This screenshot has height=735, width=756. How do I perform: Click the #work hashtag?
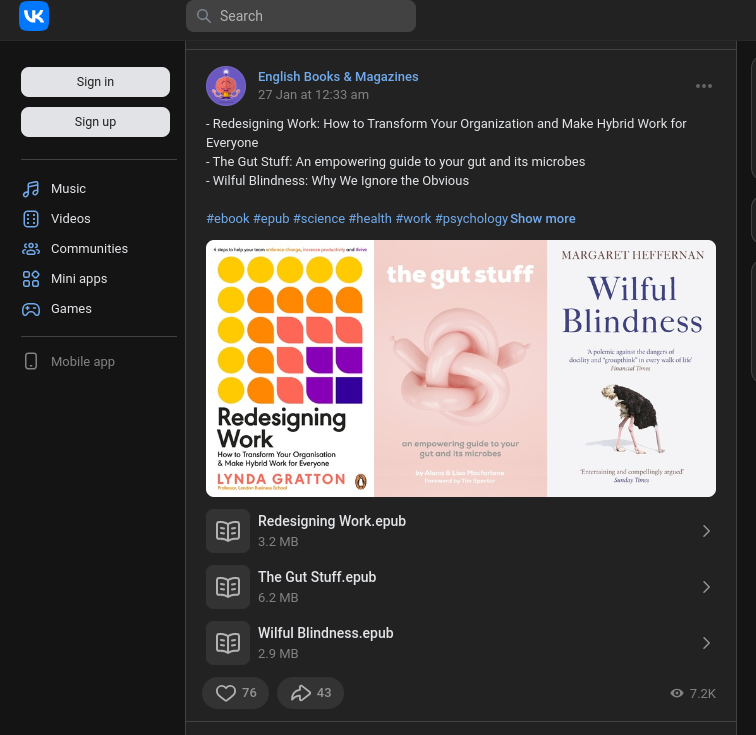(x=414, y=219)
